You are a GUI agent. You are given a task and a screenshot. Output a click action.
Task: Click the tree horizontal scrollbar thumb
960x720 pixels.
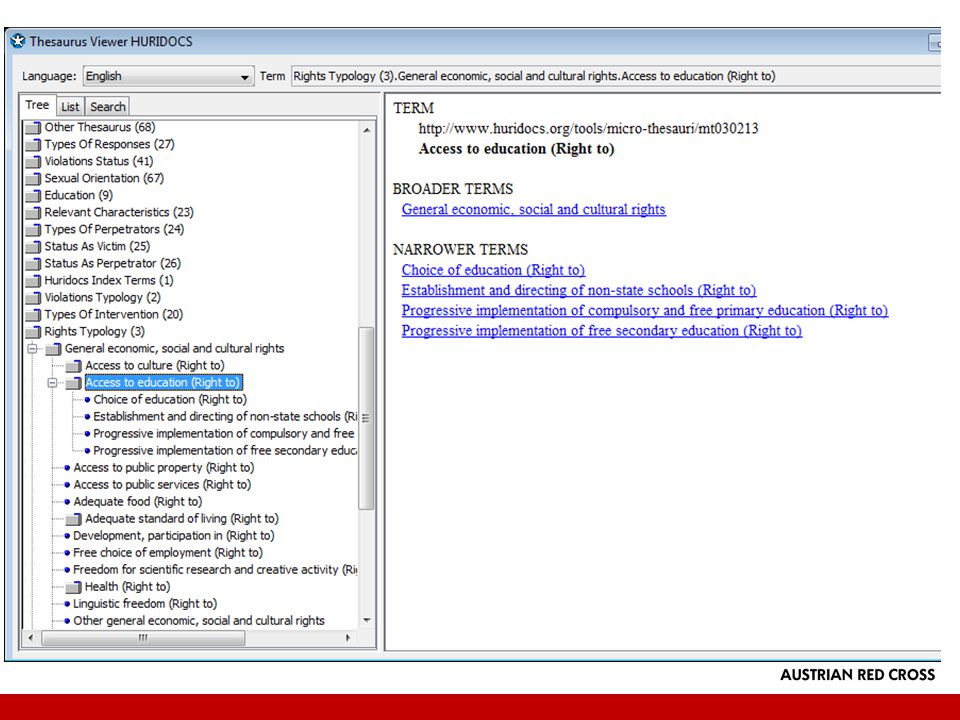point(143,638)
